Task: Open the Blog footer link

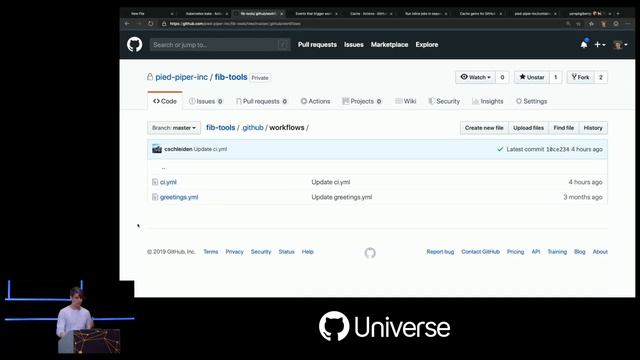Action: click(580, 252)
